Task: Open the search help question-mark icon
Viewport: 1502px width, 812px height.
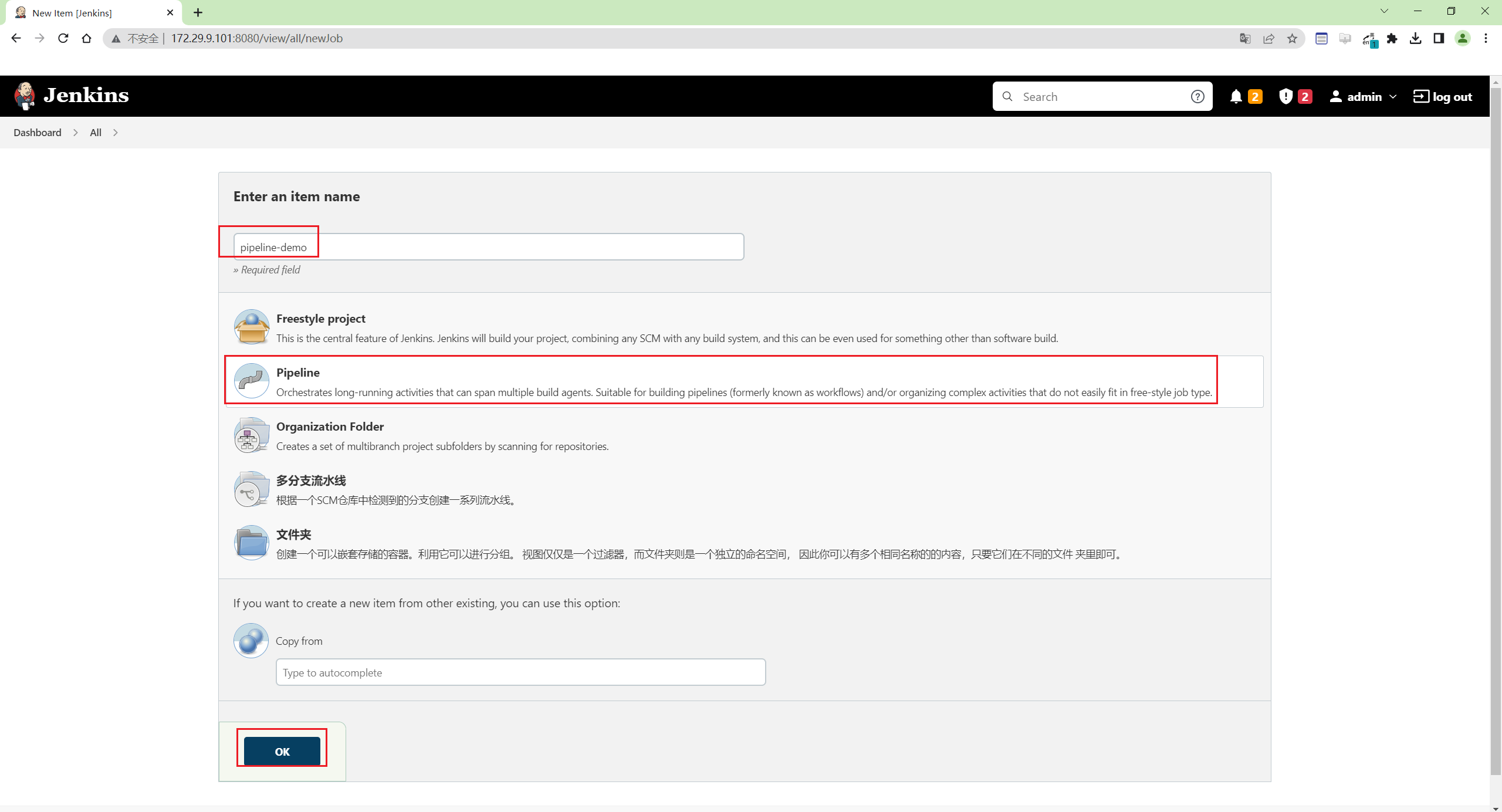Action: coord(1197,97)
